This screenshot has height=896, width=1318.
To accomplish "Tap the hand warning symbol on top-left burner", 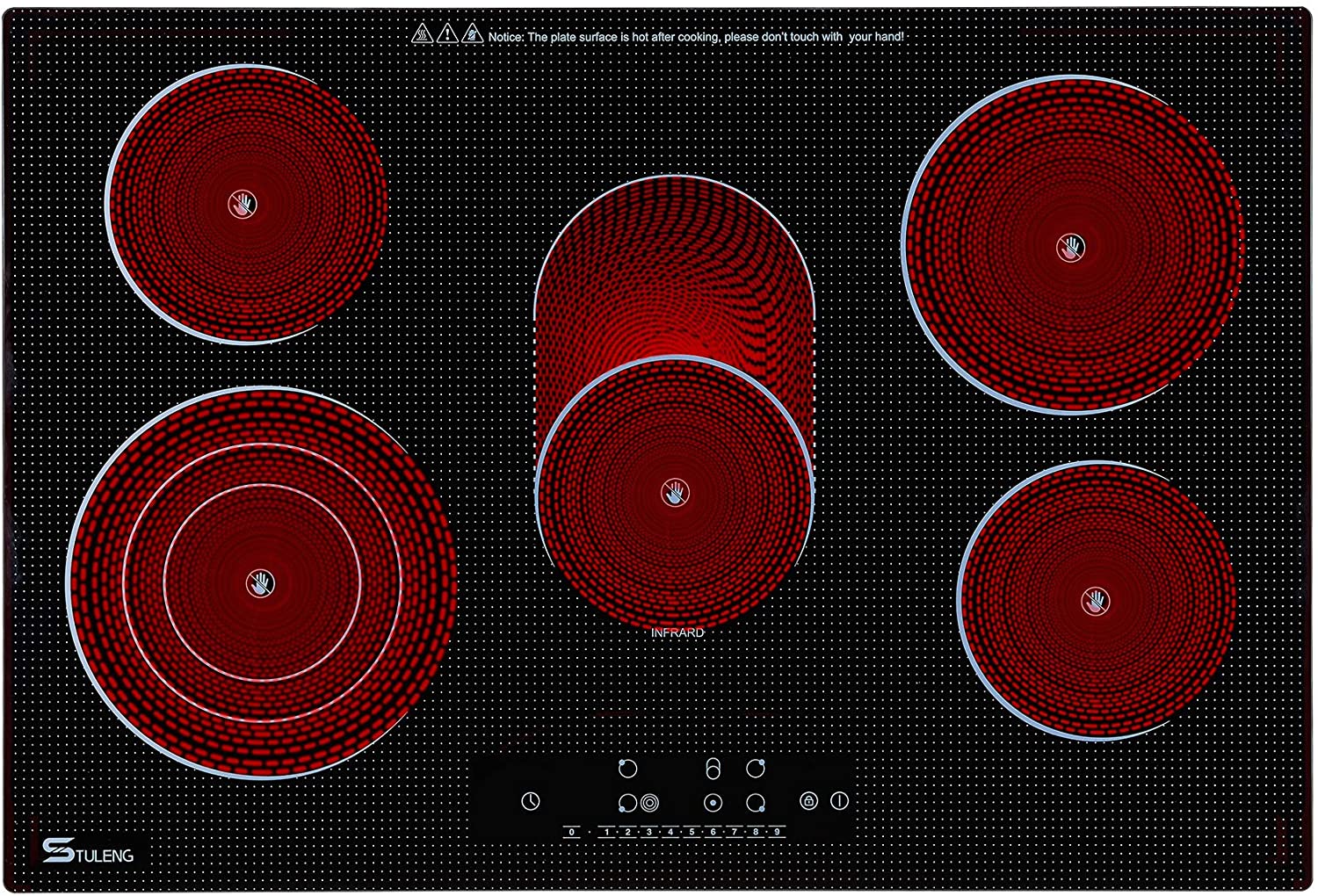I will 243,205.
